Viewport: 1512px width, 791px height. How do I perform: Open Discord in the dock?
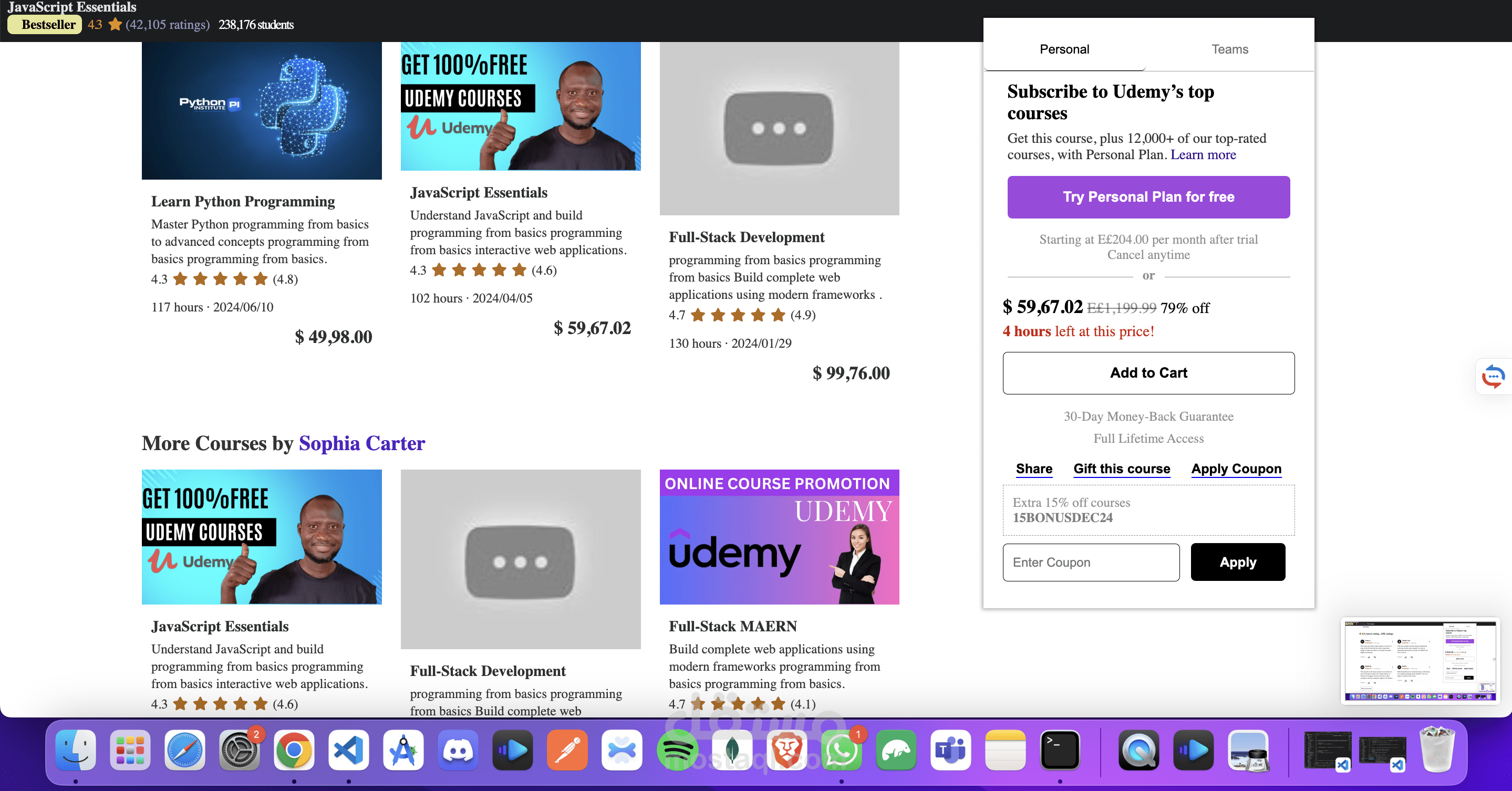[x=458, y=750]
